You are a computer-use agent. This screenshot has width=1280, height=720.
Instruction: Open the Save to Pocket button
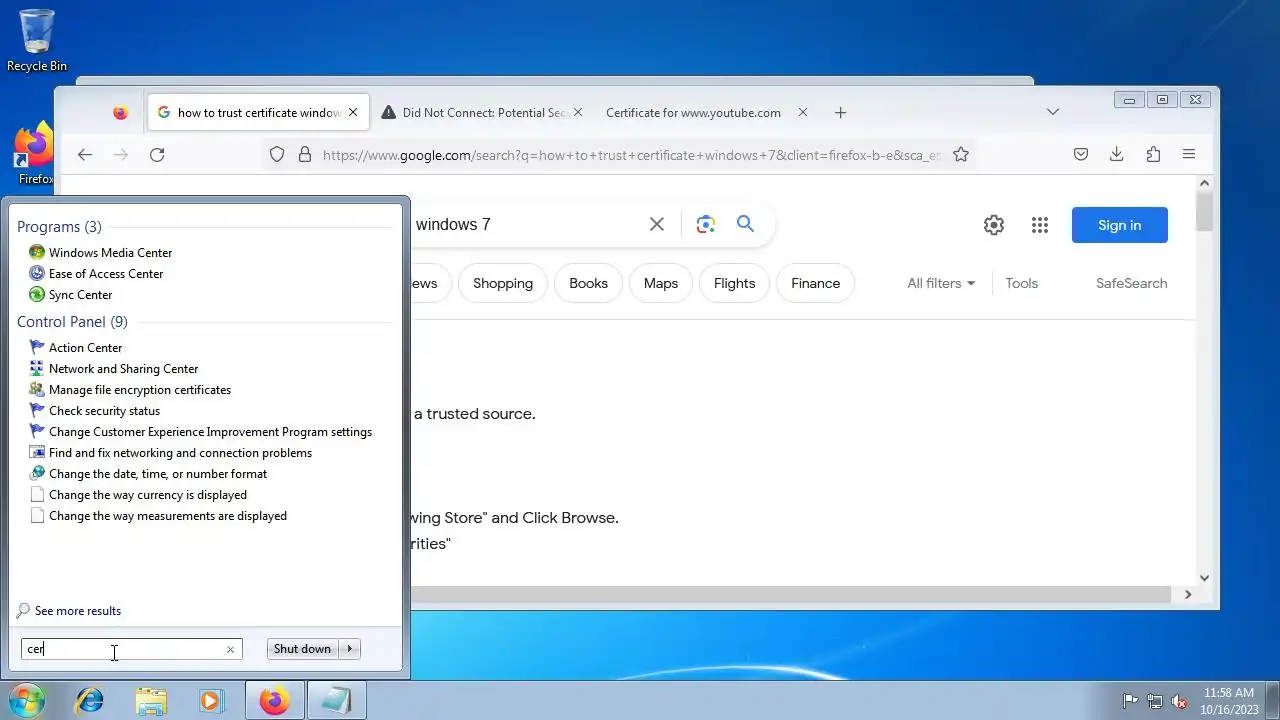(1081, 154)
